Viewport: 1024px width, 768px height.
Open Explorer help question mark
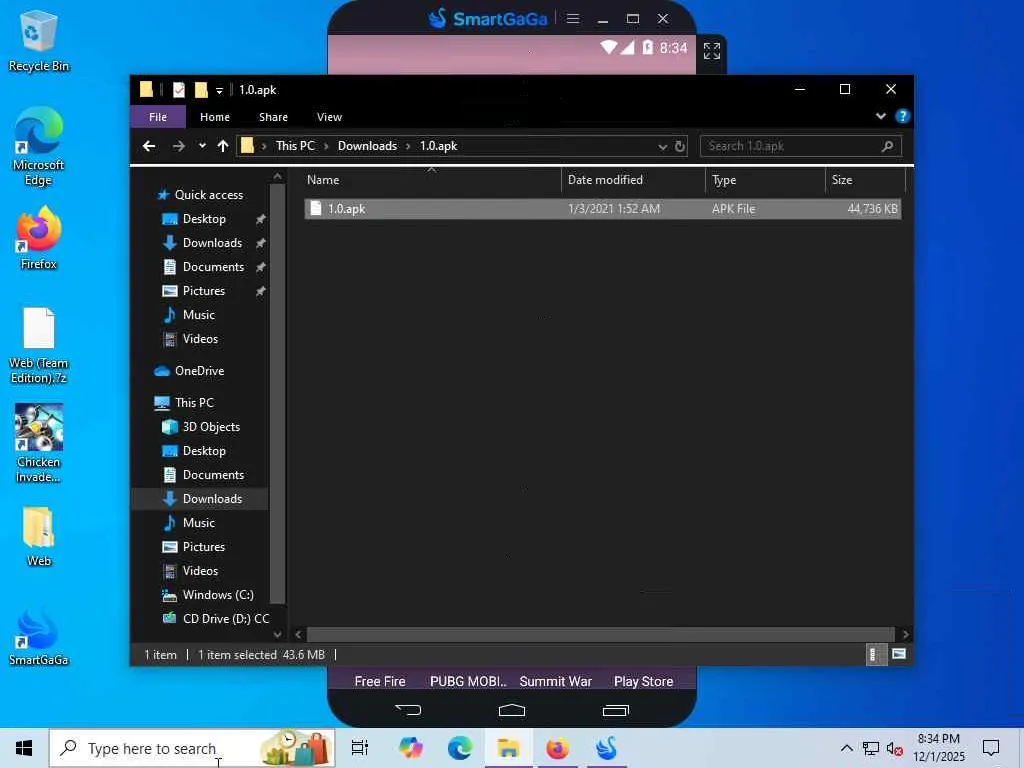(903, 116)
